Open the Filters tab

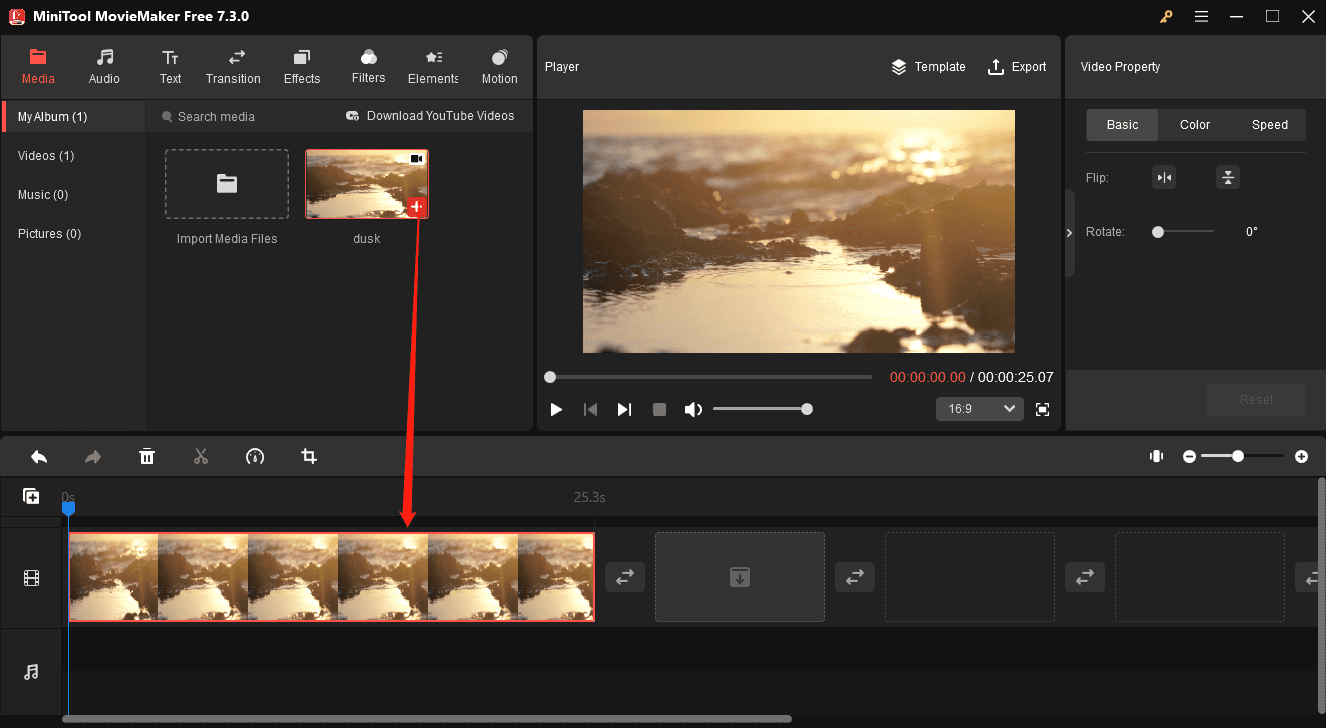[369, 66]
